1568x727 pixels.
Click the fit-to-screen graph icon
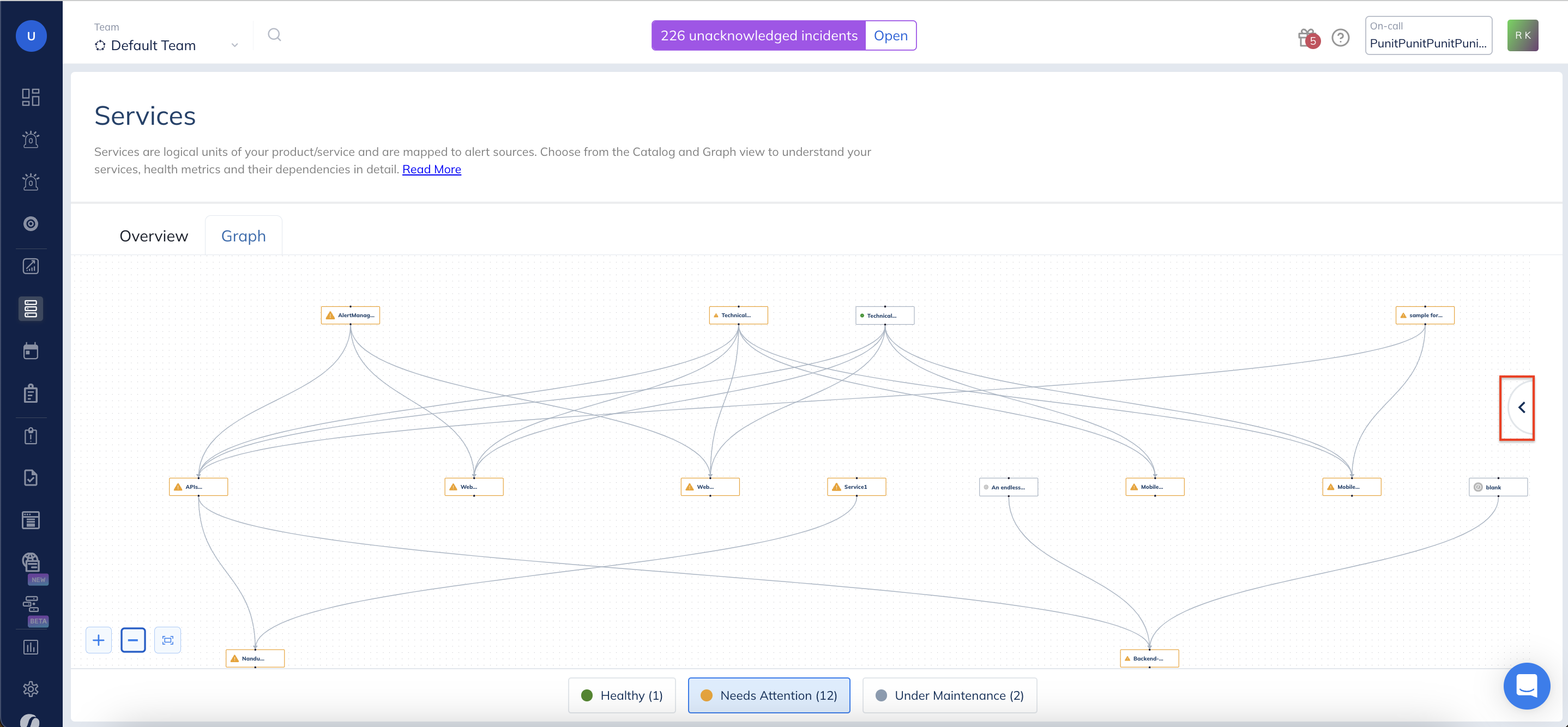pos(167,640)
